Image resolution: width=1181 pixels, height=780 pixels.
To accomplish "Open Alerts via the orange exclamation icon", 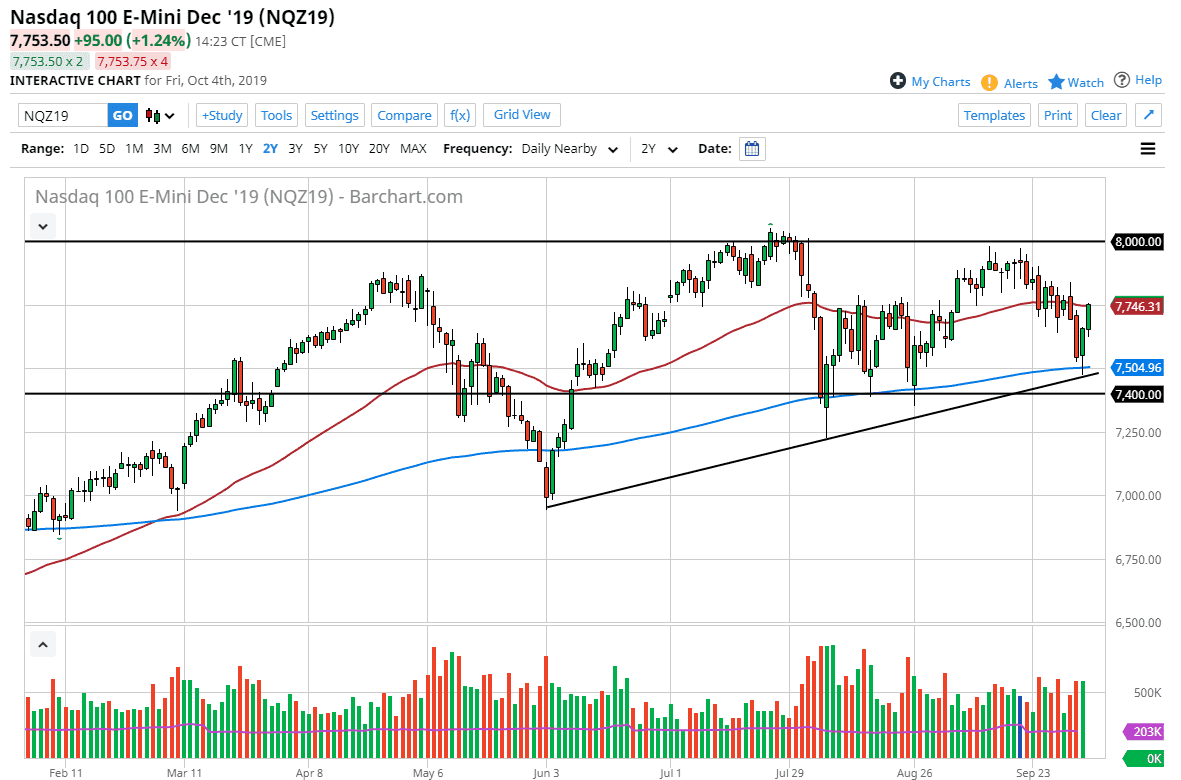I will tap(990, 82).
